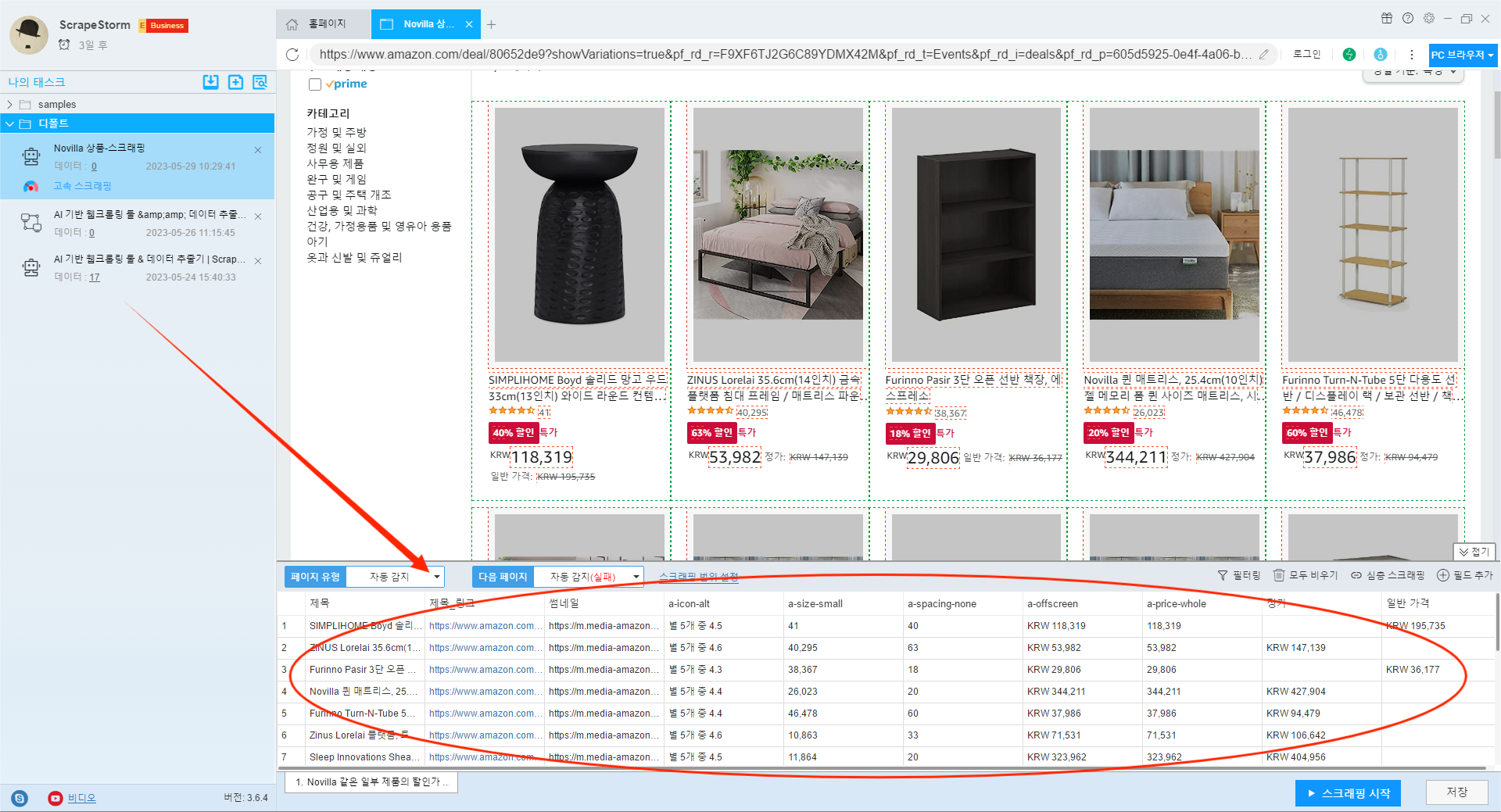This screenshot has height=812, width=1501.
Task: Click the black stool product thumbnail
Action: pyautogui.click(x=579, y=234)
